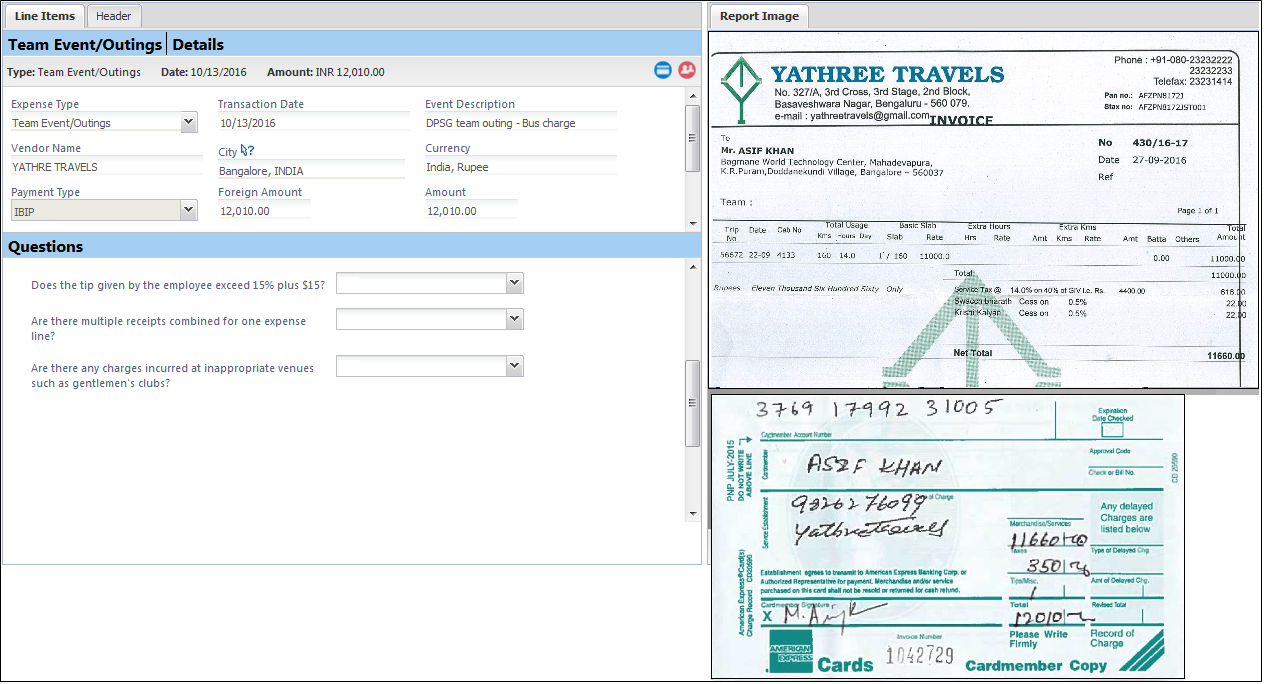
Task: Open the multiple receipts question dropdown
Action: coord(514,319)
